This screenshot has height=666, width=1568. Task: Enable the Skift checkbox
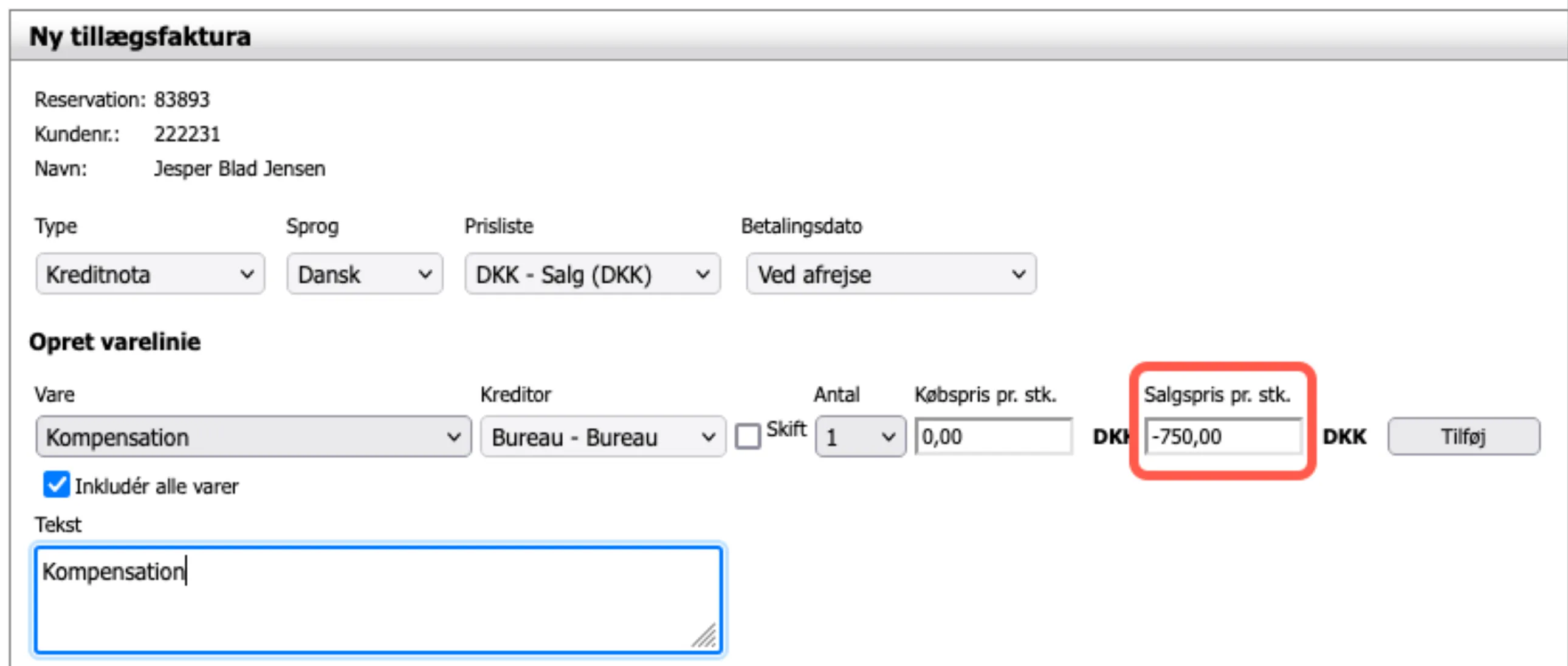coord(748,436)
